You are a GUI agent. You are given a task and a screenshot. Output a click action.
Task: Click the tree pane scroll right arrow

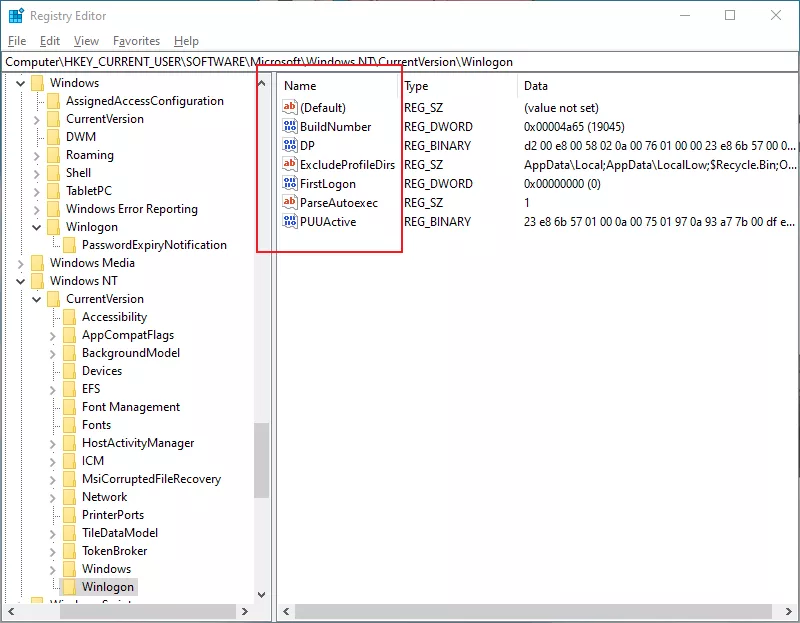[244, 611]
